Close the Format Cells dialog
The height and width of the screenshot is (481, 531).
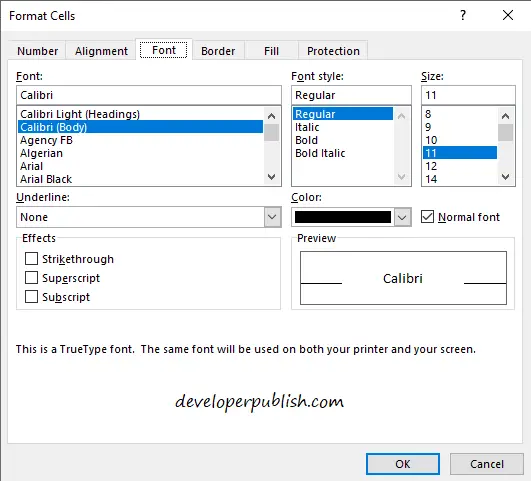pyautogui.click(x=508, y=15)
